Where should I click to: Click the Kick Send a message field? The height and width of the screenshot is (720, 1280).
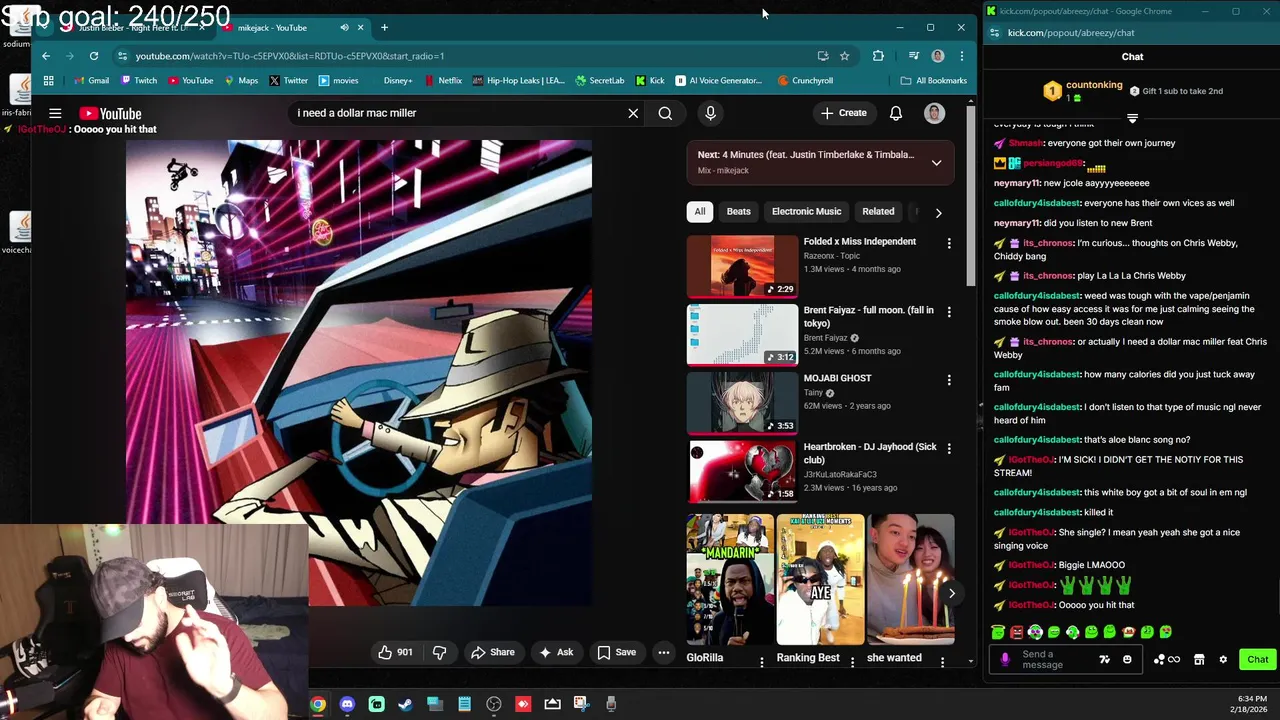[1054, 659]
